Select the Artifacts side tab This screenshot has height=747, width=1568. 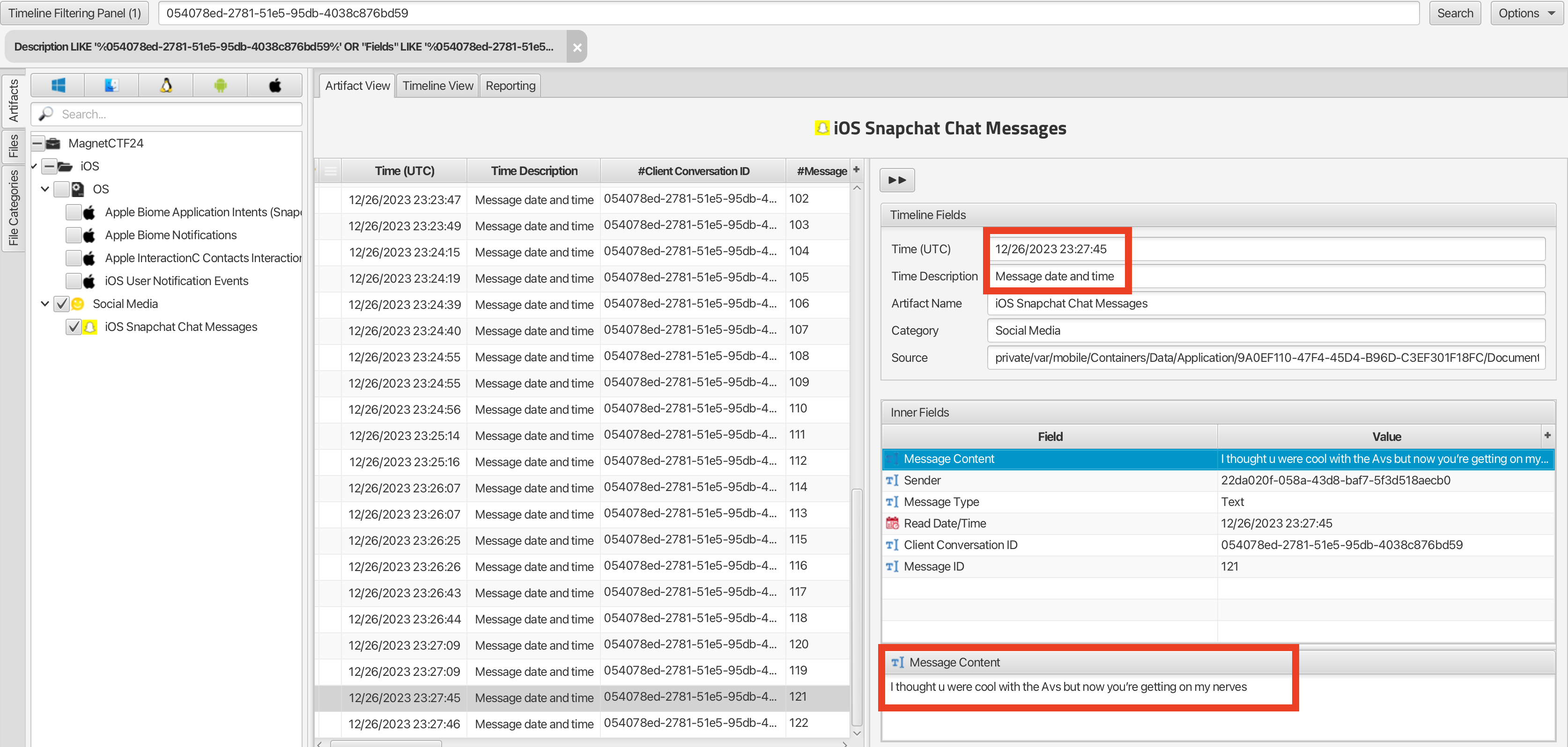point(13,101)
